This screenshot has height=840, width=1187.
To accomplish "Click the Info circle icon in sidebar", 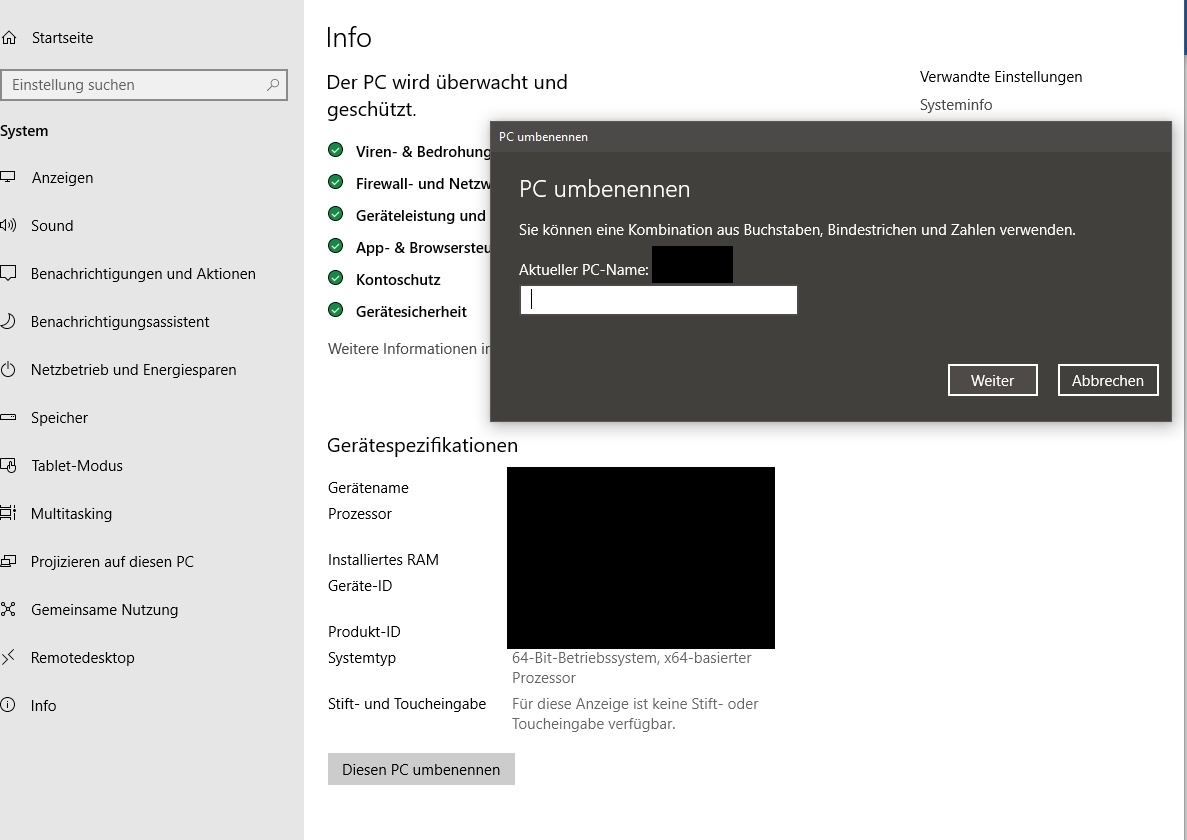I will click(8, 705).
